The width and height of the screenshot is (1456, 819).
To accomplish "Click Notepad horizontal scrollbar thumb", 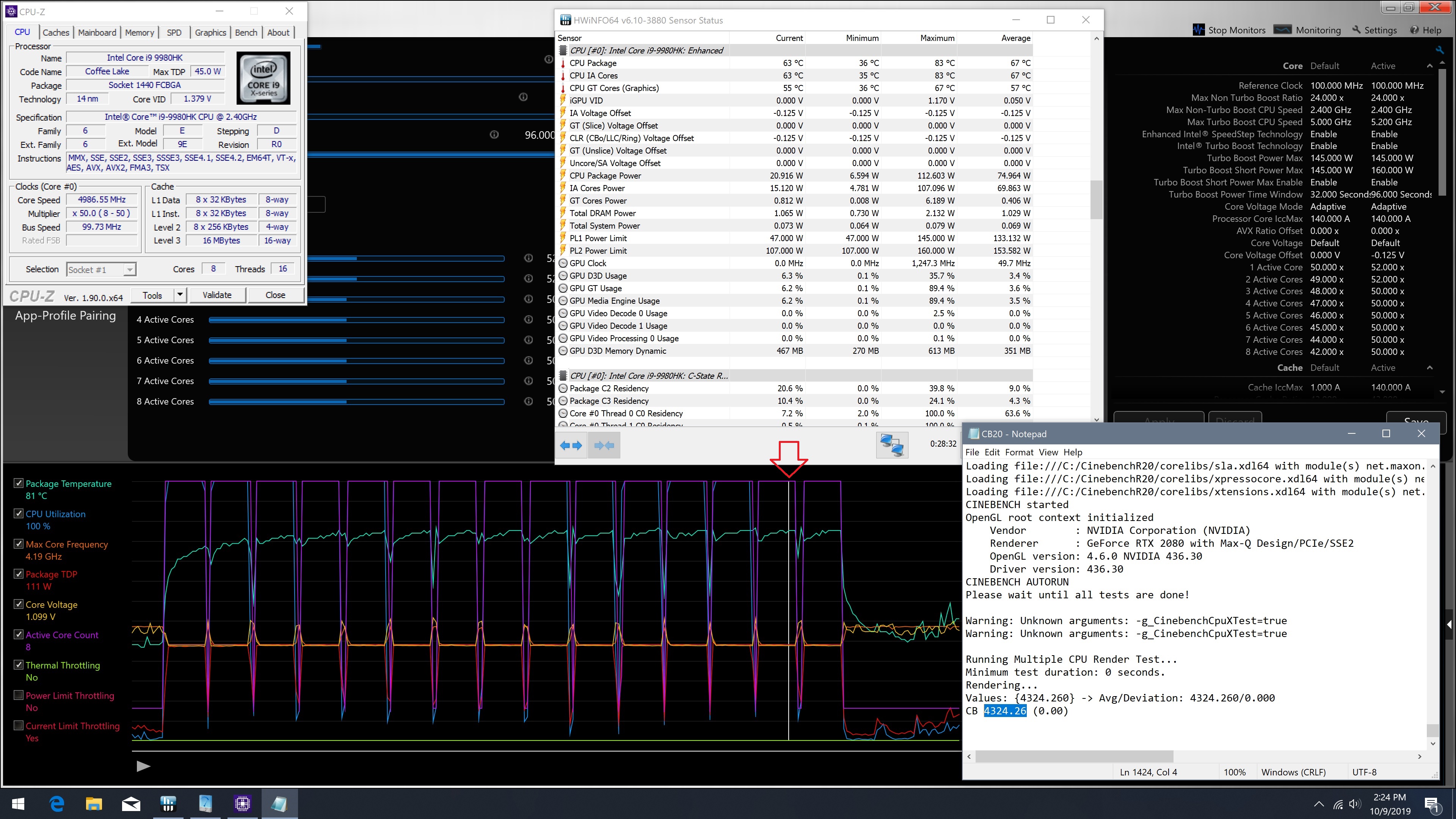I will coord(1075,756).
